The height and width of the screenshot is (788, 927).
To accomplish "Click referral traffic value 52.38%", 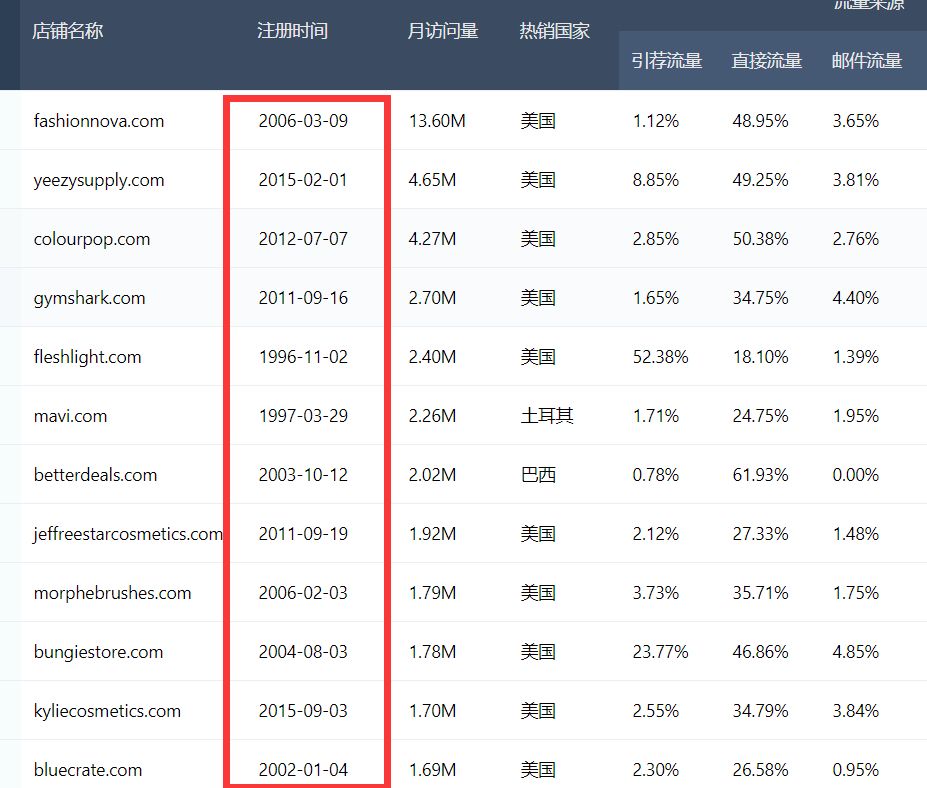I will [x=660, y=357].
